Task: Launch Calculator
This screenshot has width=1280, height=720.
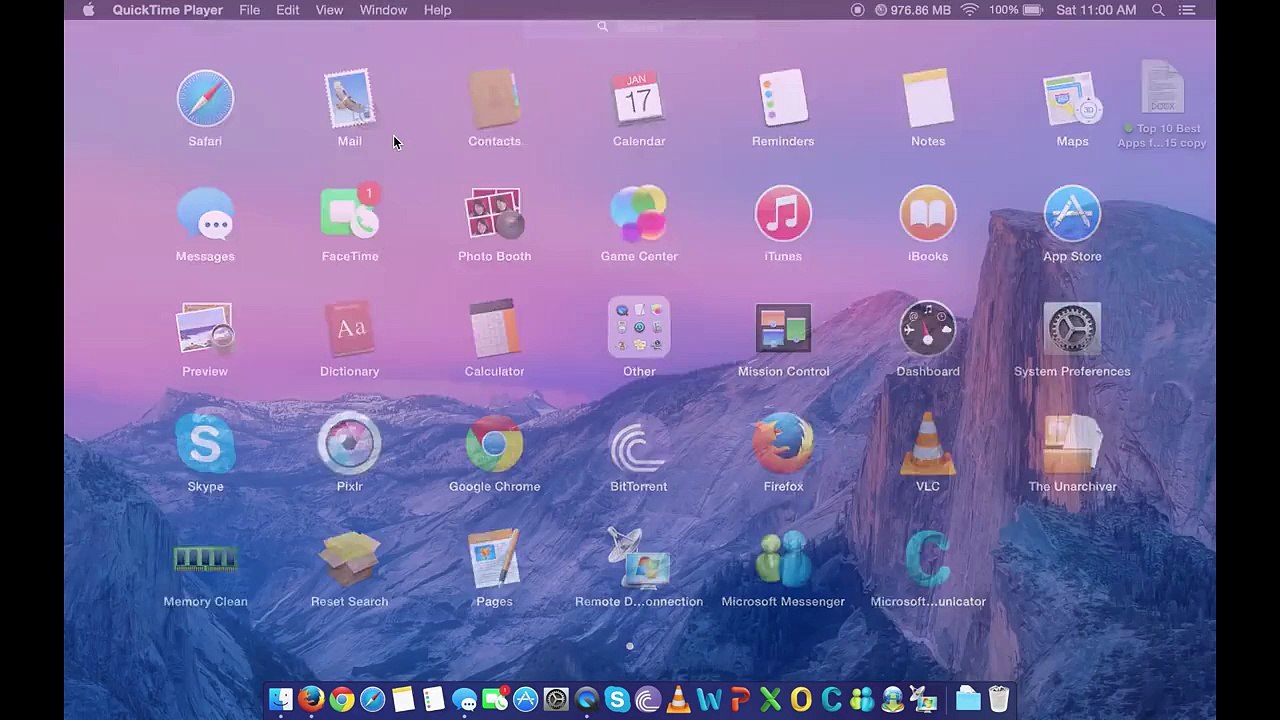Action: click(x=494, y=329)
